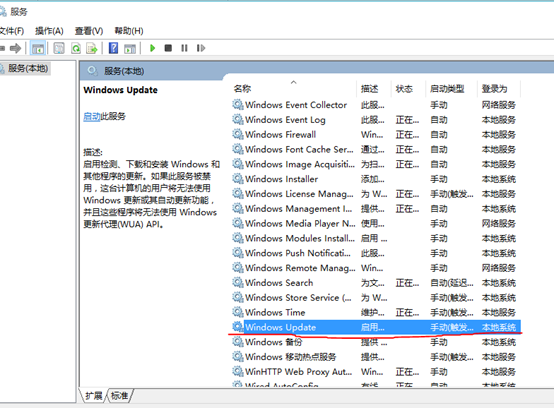Open the properties toolbar icon

point(59,48)
